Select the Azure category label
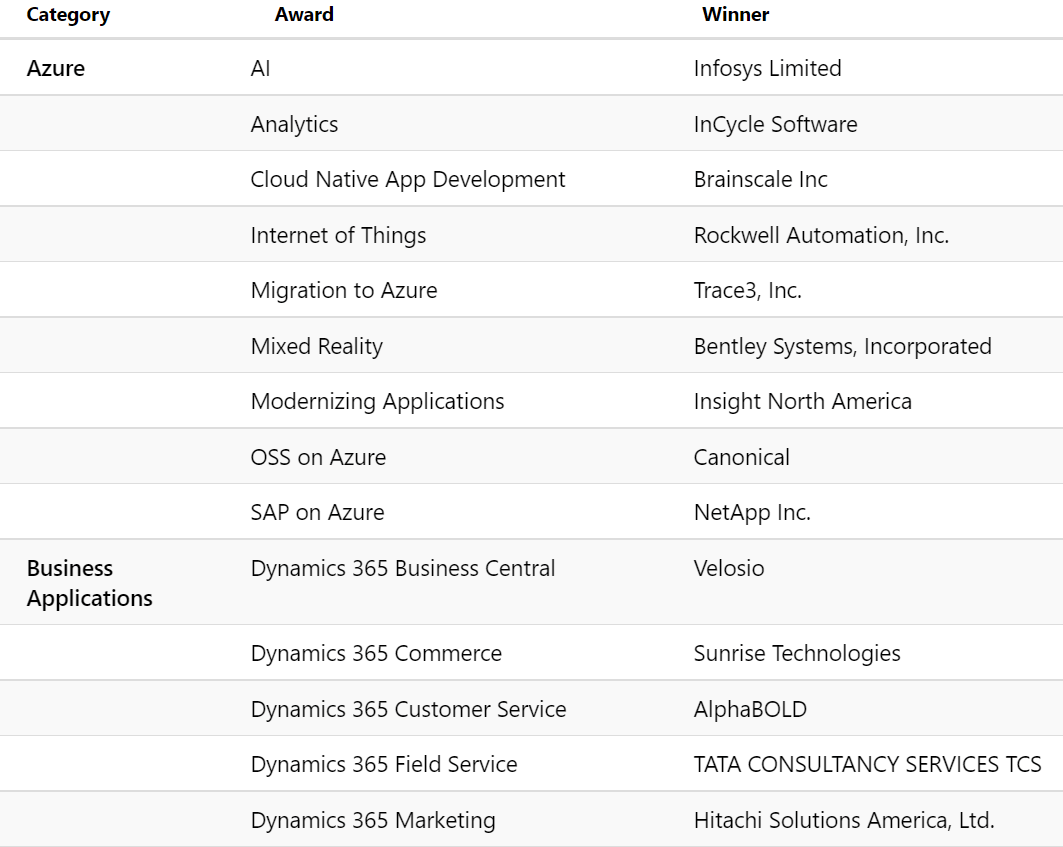Viewport: 1063px width, 847px height. (56, 68)
